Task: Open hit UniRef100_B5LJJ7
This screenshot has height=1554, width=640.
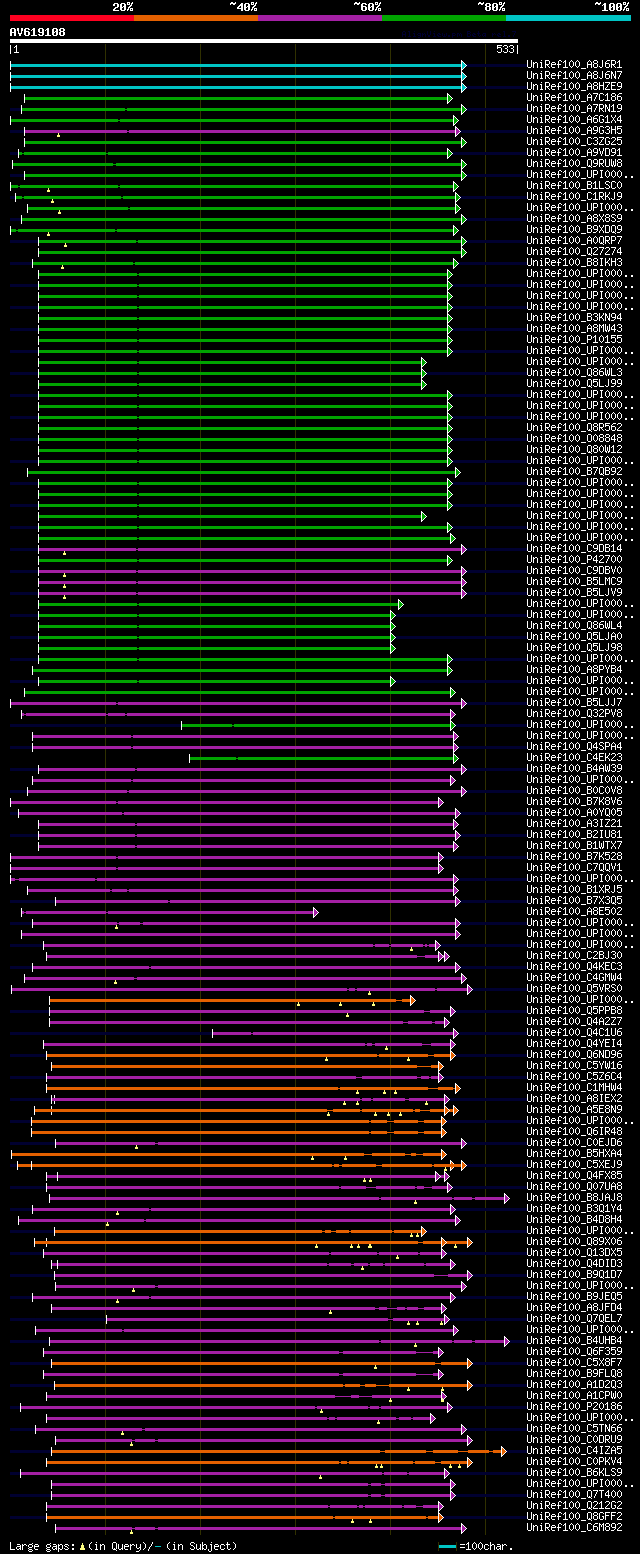Action: tap(574, 703)
